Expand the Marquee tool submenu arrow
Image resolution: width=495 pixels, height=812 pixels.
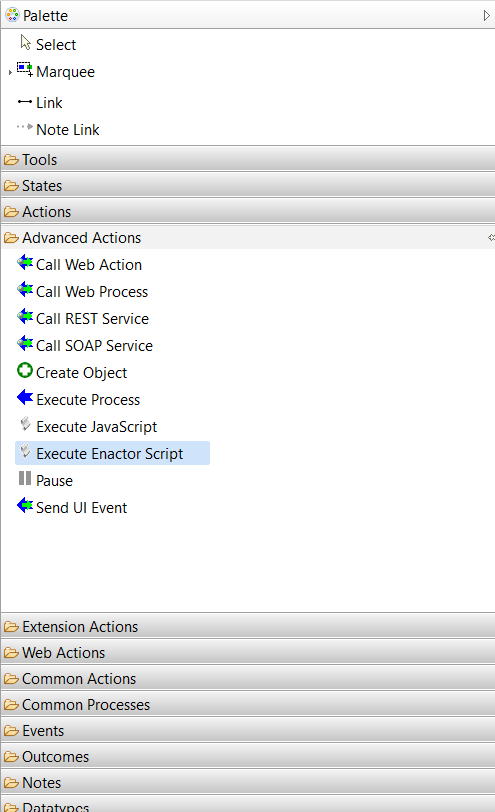point(10,72)
